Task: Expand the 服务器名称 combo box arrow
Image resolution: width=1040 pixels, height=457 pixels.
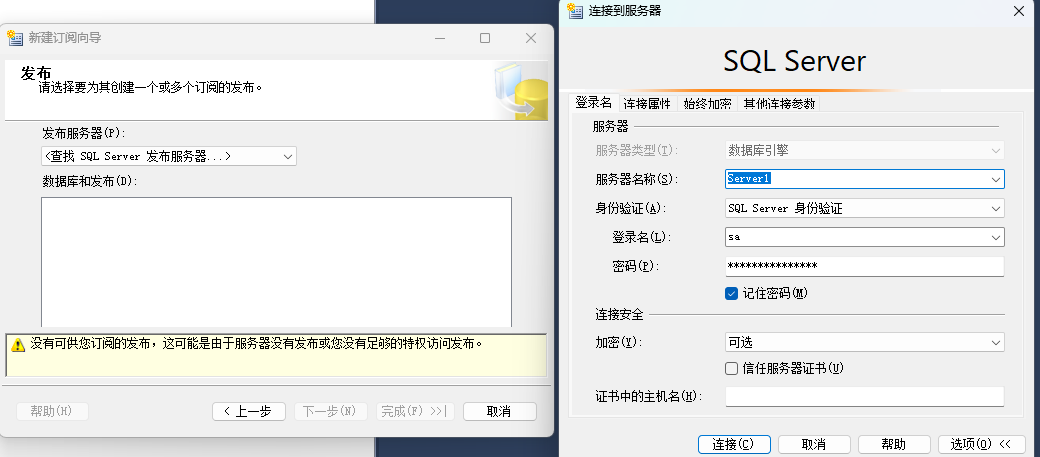Action: (996, 179)
